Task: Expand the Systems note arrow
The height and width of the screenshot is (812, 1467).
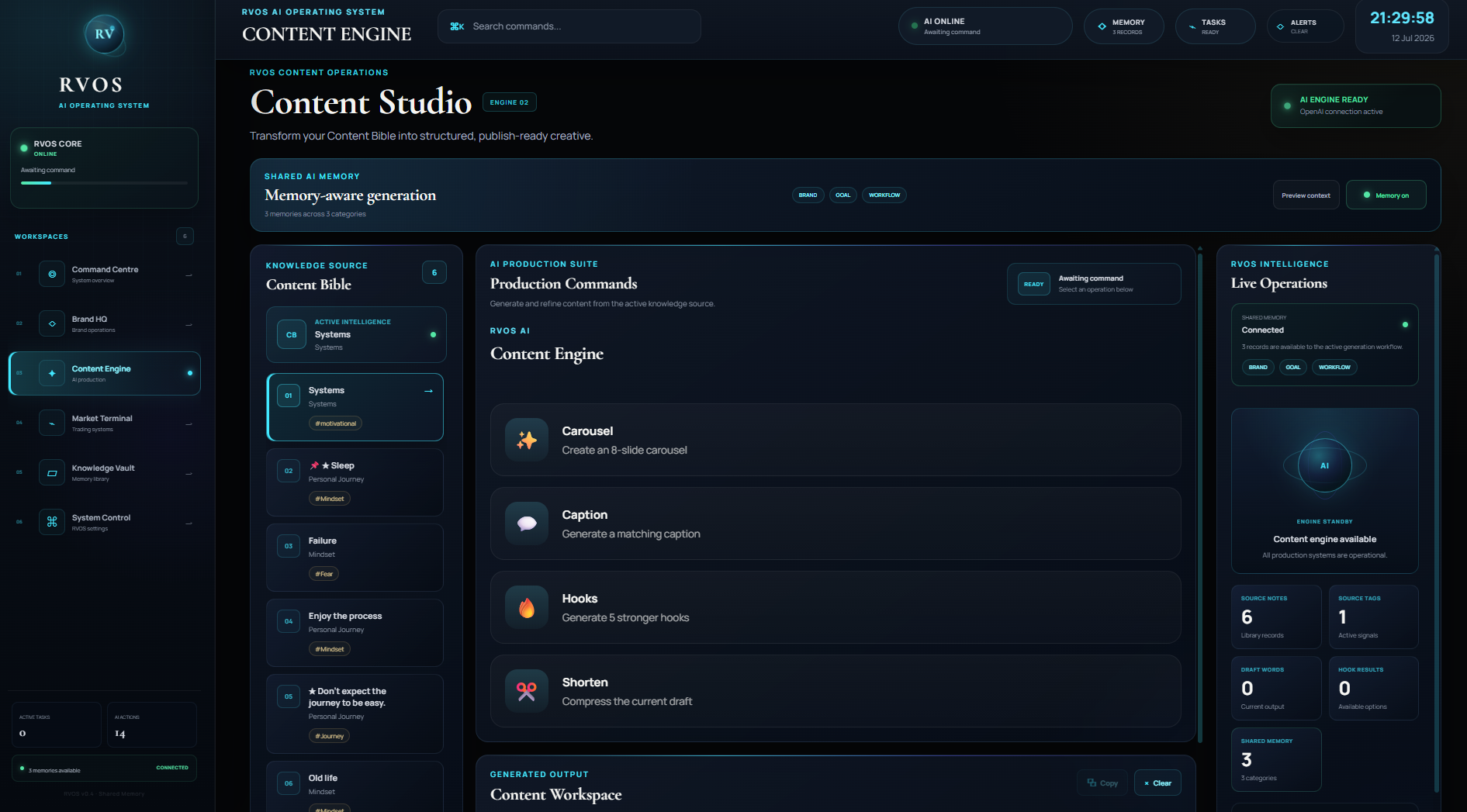Action: pos(428,391)
